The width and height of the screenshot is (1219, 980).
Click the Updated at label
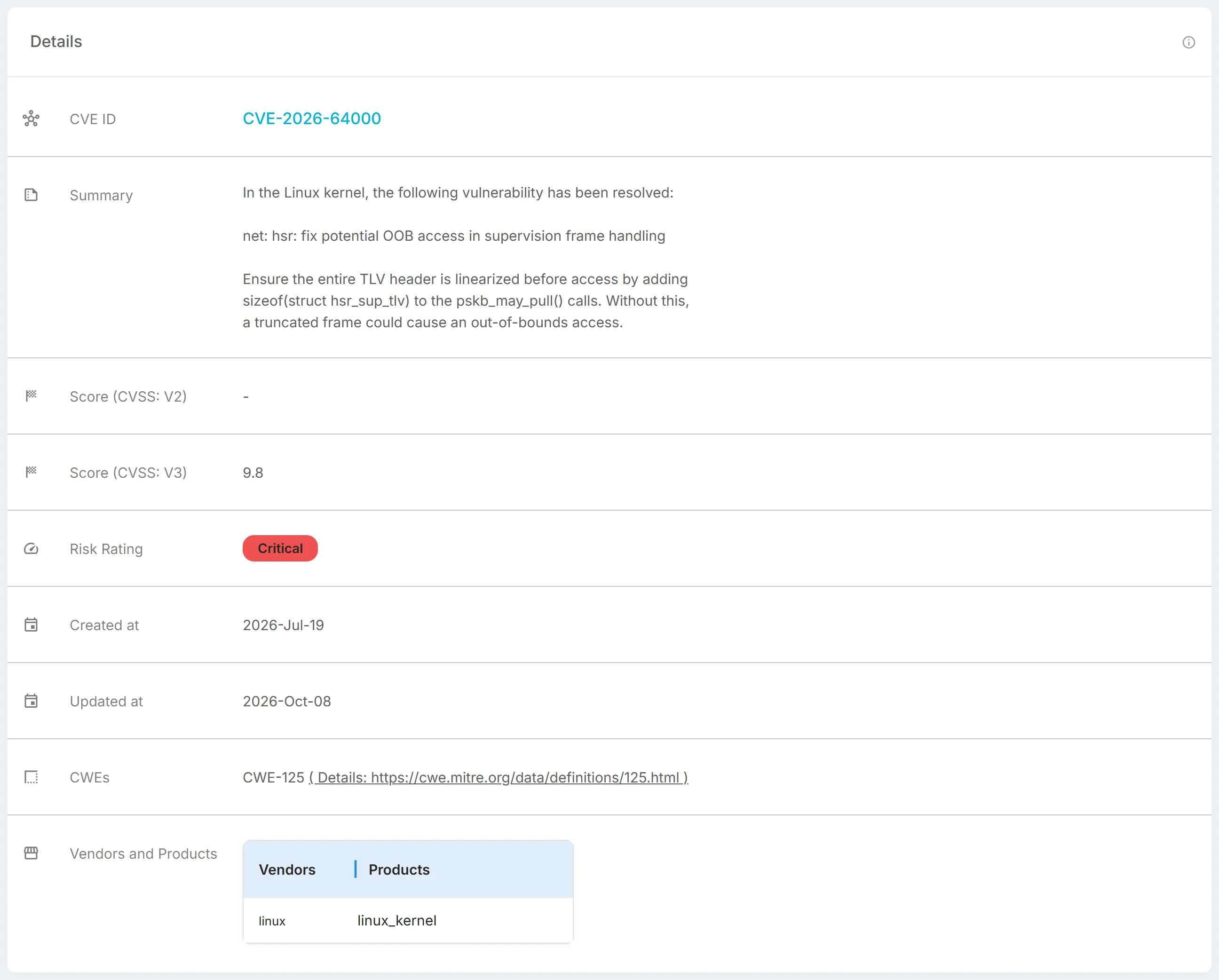pos(106,701)
